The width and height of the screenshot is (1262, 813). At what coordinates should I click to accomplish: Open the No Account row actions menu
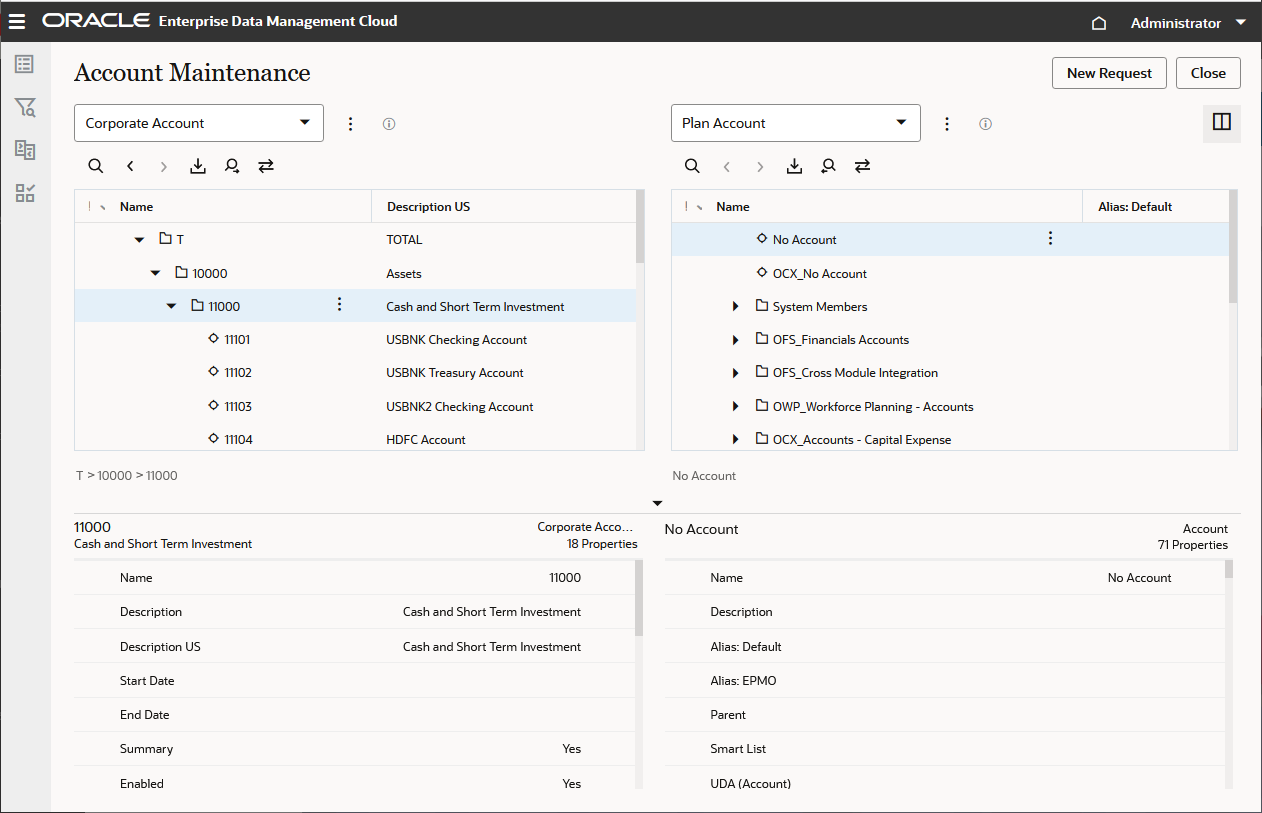(1050, 238)
